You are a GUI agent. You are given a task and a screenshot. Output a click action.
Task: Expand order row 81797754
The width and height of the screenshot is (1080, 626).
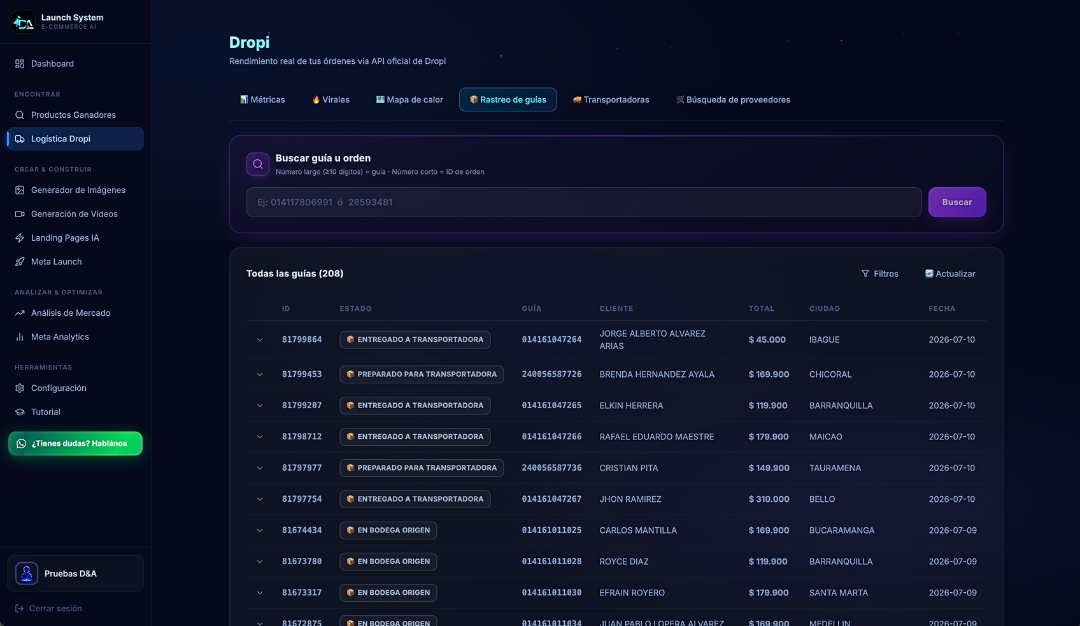point(260,499)
